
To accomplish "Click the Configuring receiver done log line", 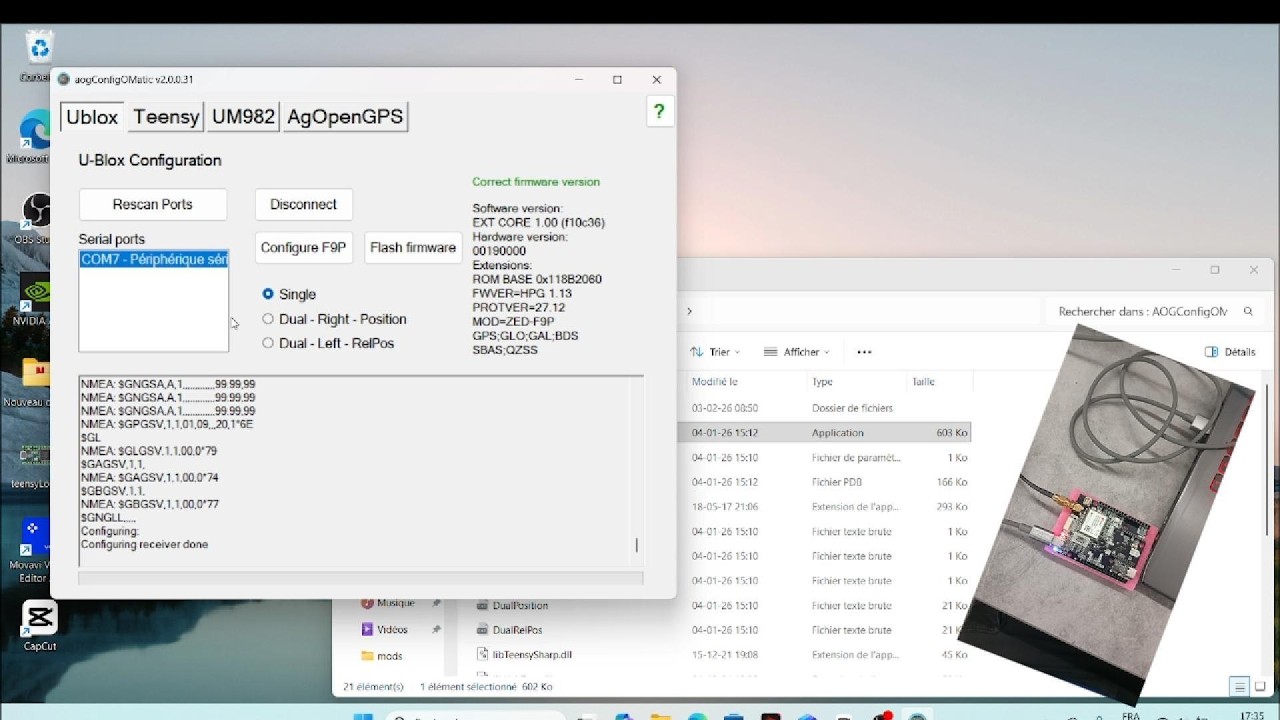I will click(x=144, y=545).
